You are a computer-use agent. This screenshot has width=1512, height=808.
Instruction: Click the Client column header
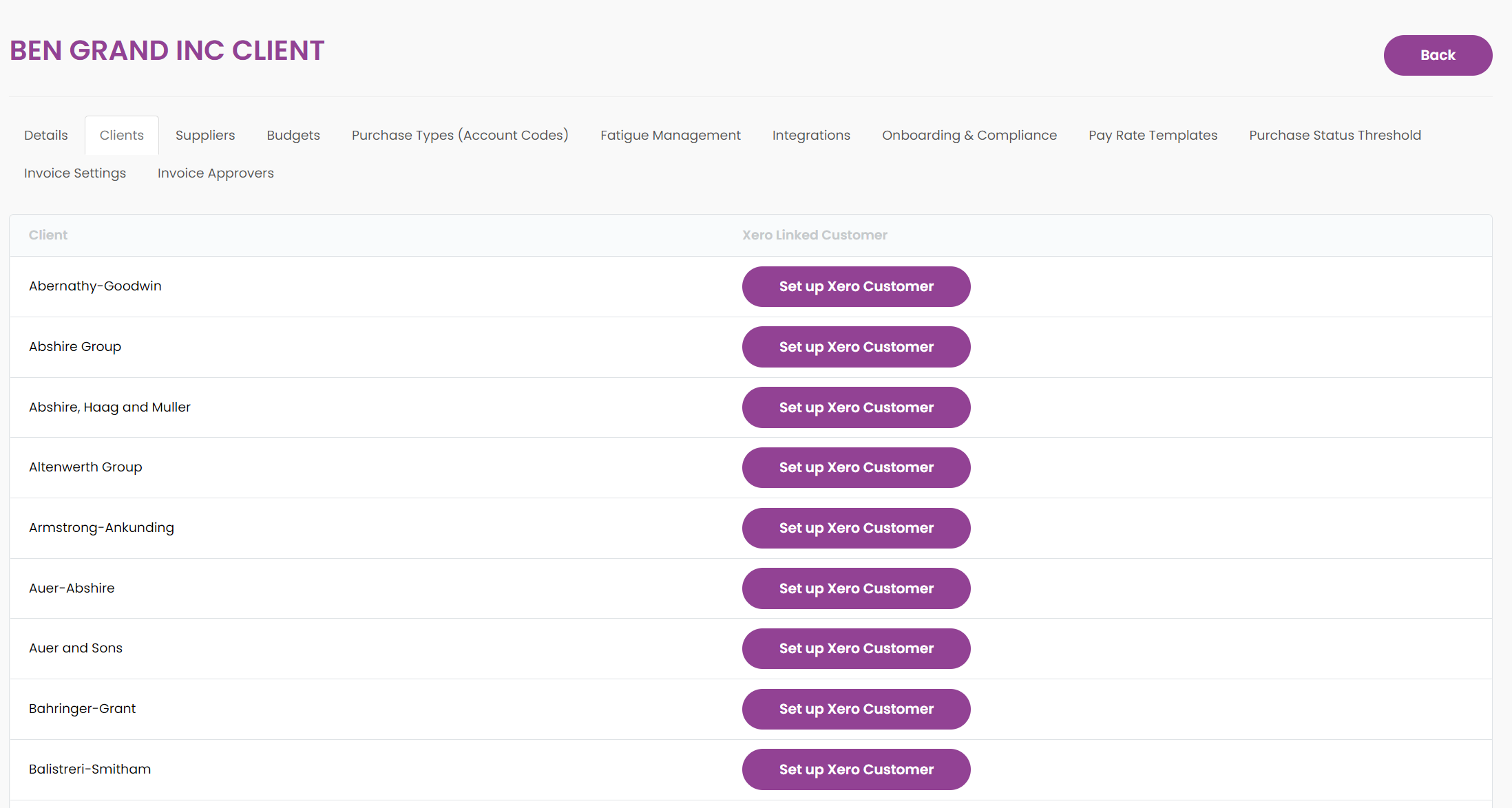click(48, 235)
